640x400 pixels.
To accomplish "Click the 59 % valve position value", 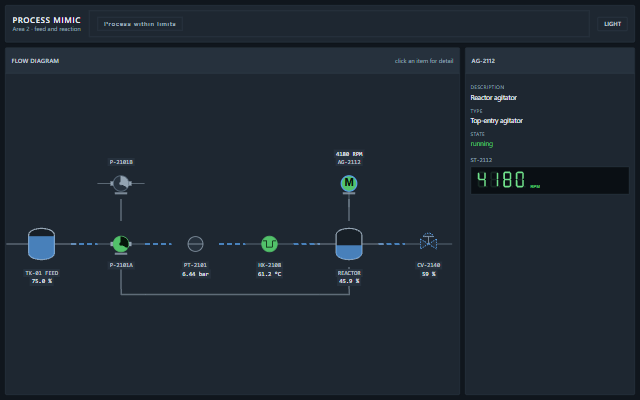I will pyautogui.click(x=428, y=274).
